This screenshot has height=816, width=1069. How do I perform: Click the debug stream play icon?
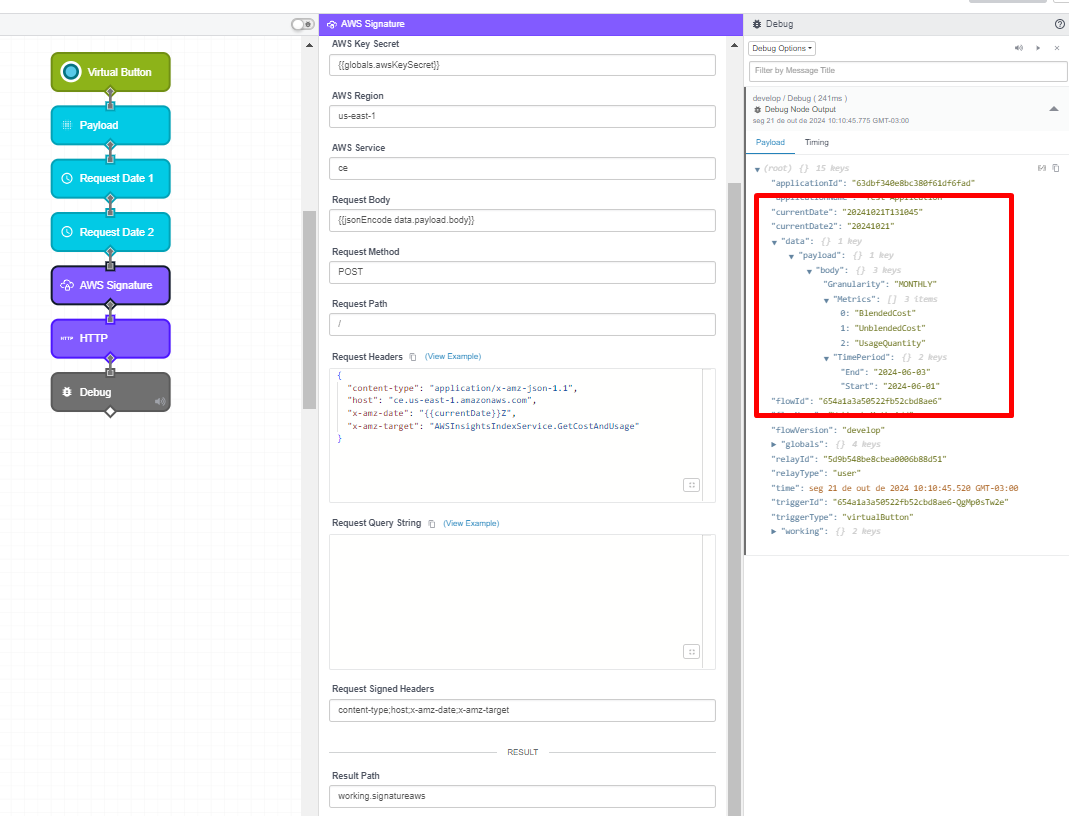(1038, 48)
